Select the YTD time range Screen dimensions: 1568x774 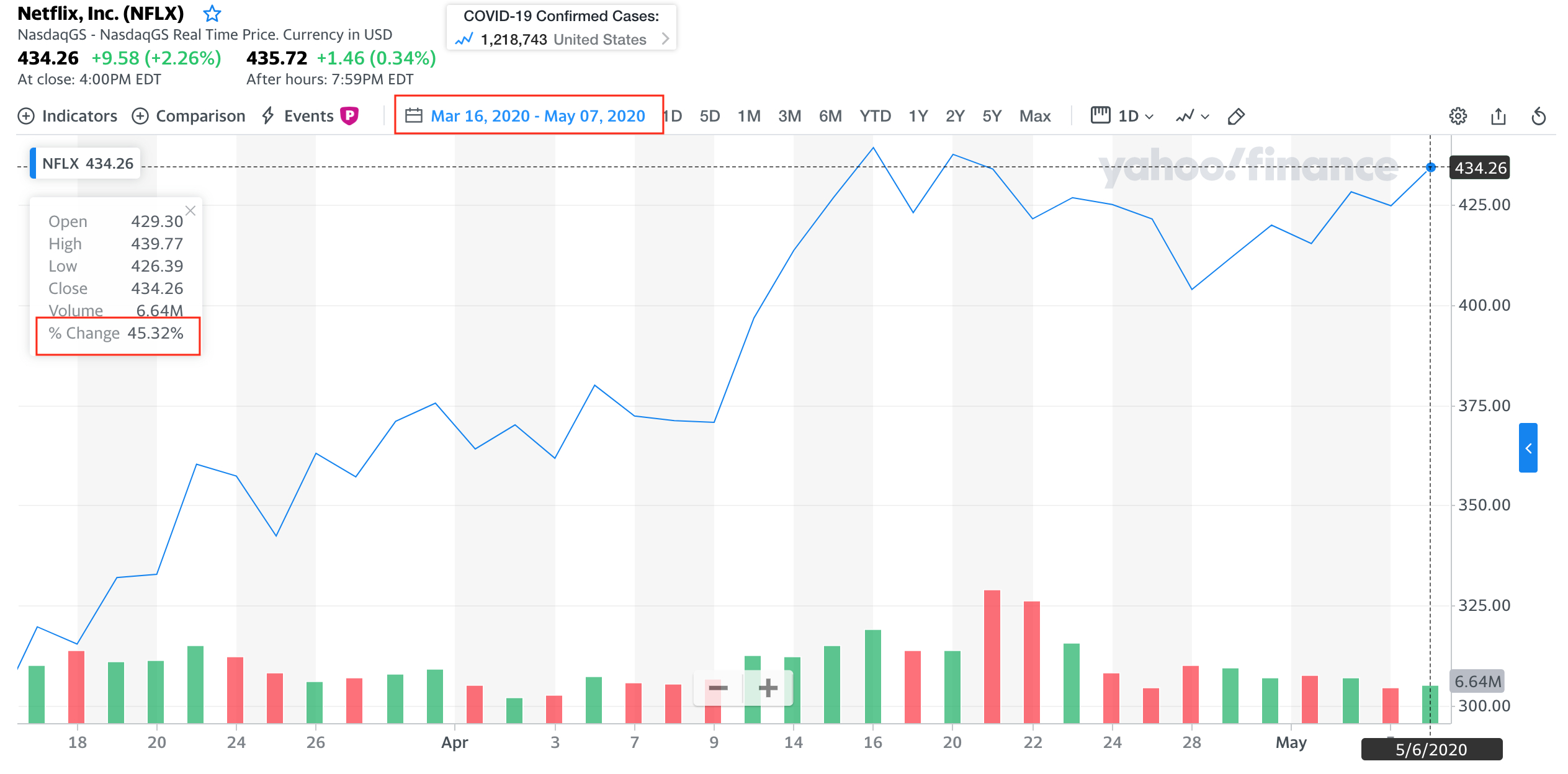[875, 116]
